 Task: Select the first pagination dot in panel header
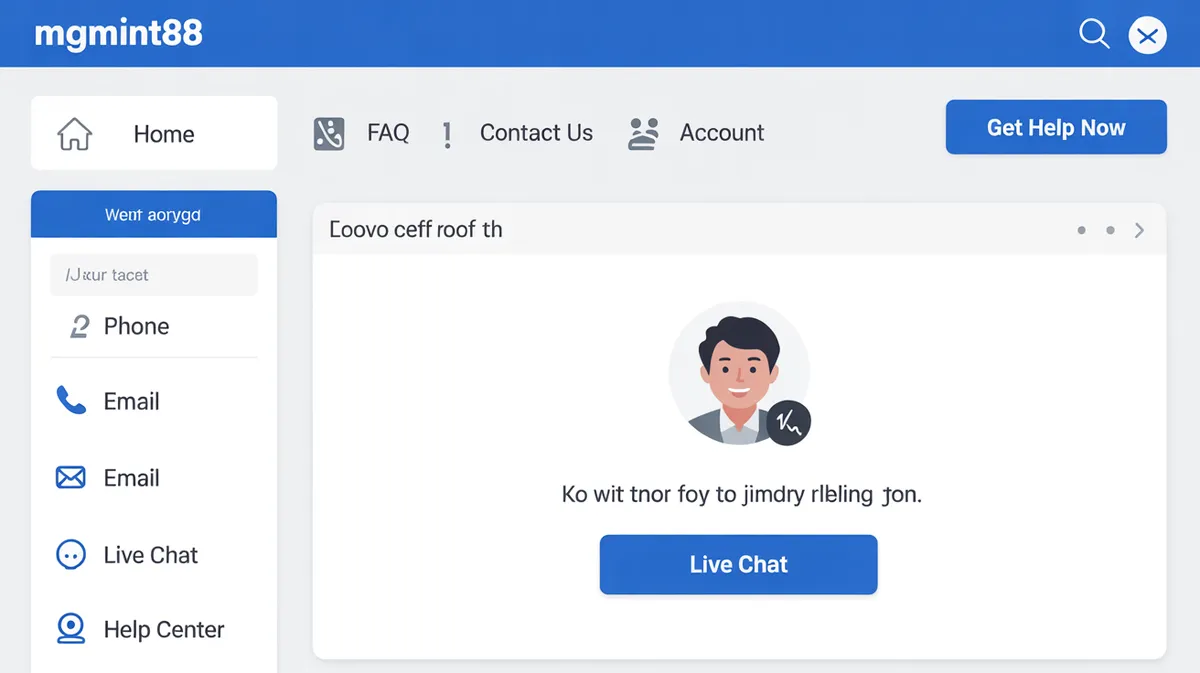[x=1081, y=230]
